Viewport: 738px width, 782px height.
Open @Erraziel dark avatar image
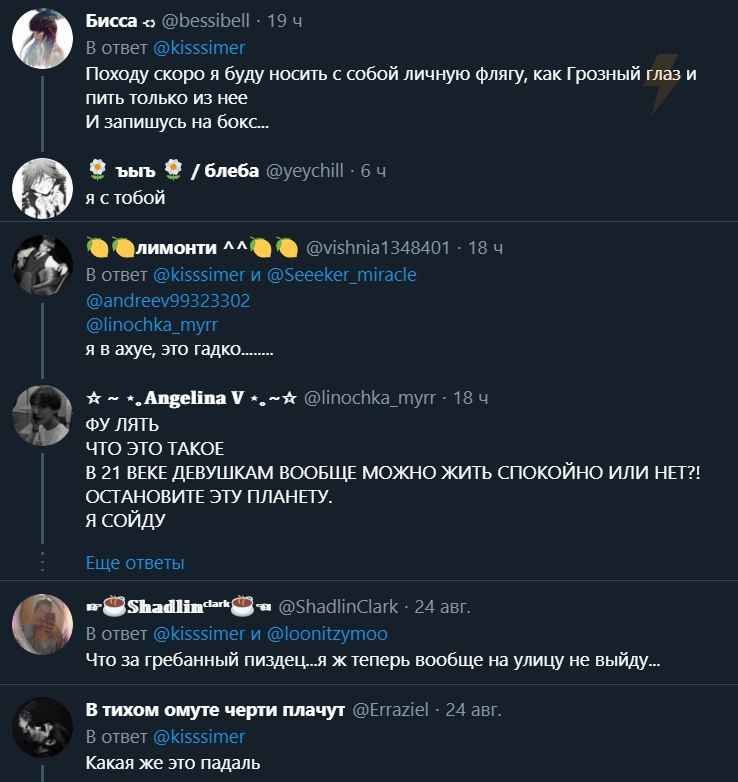click(x=42, y=727)
